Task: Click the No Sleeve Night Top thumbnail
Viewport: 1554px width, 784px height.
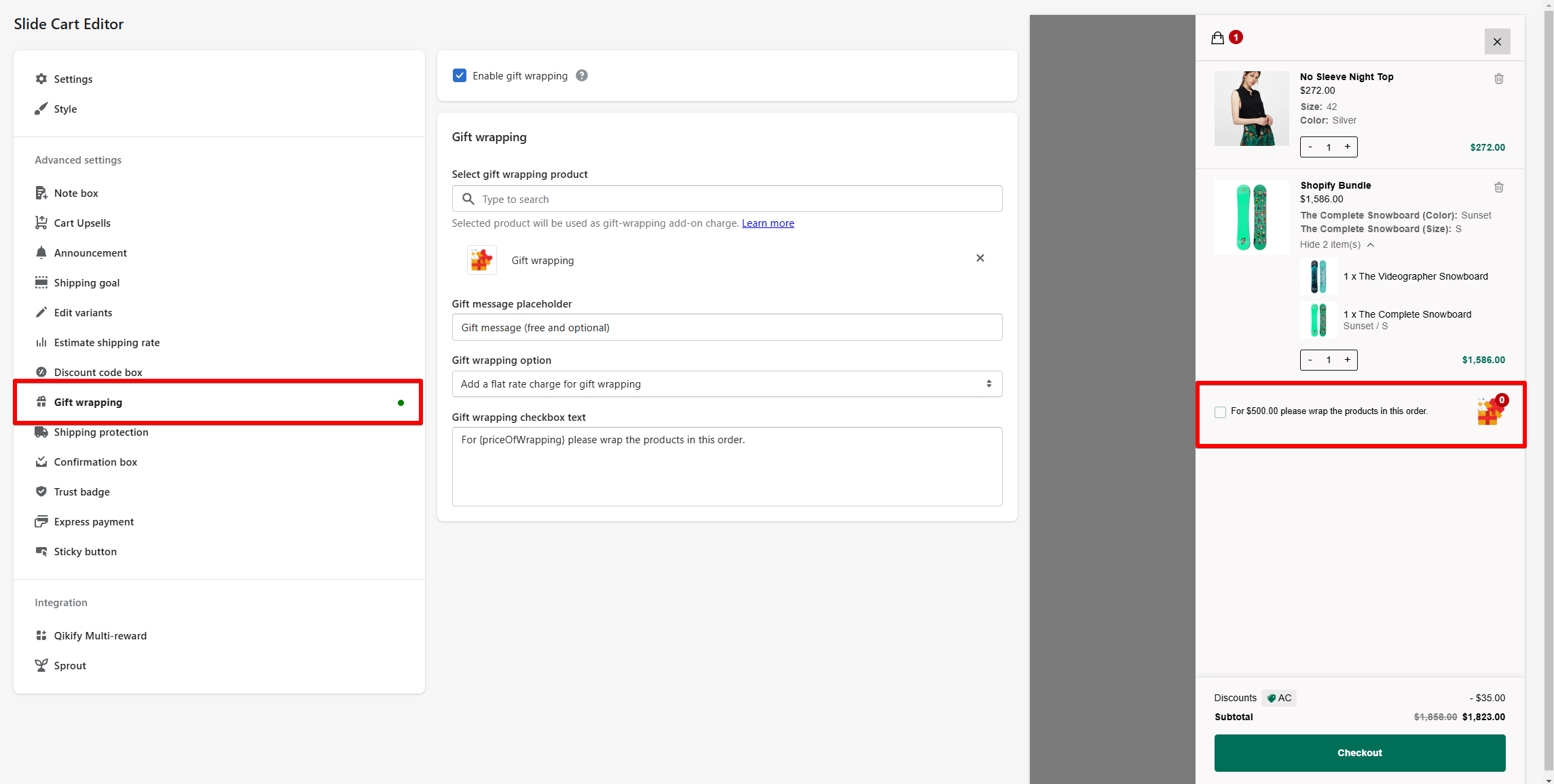Action: [x=1251, y=109]
